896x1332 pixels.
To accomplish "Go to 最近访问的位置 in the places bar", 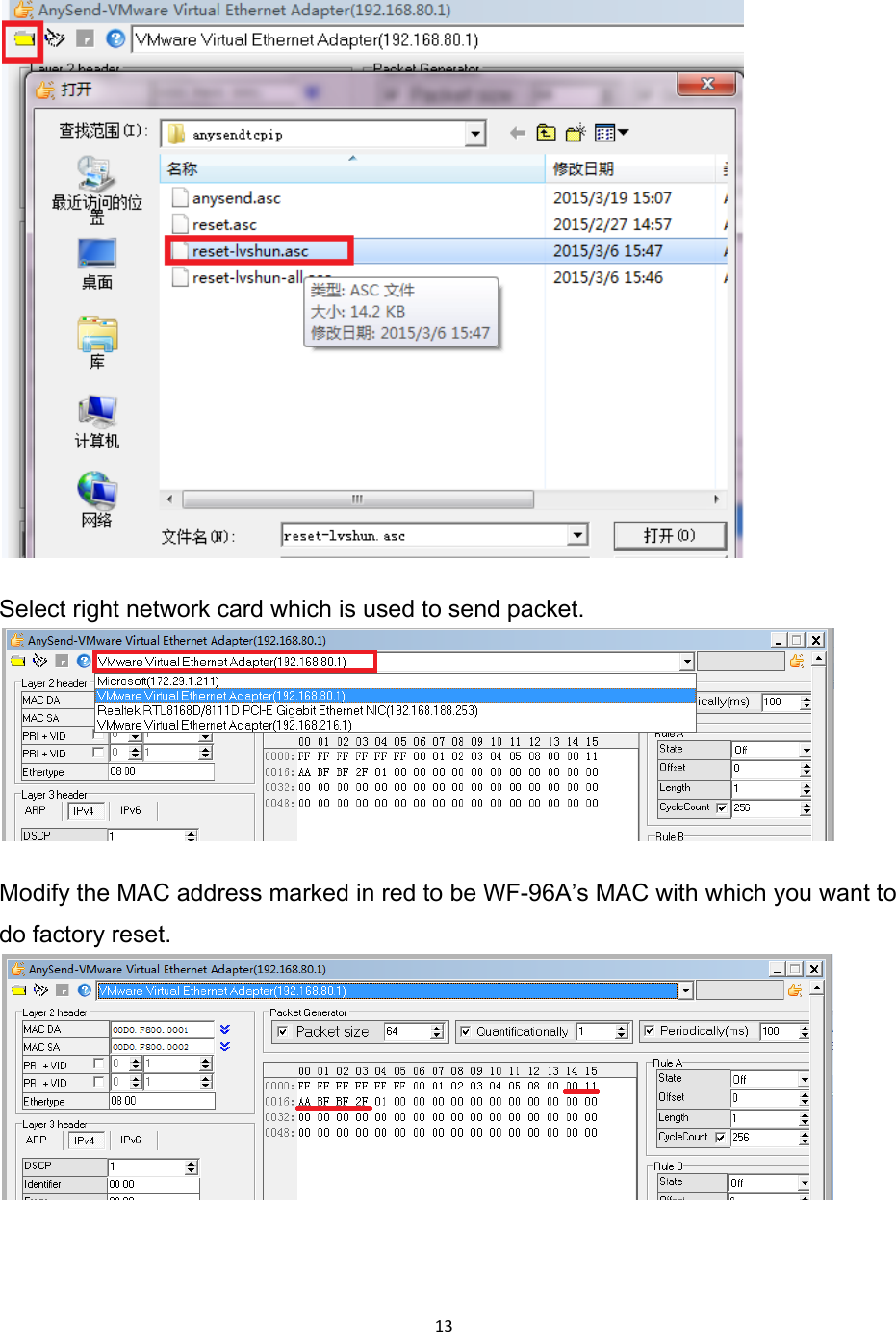I will (96, 190).
